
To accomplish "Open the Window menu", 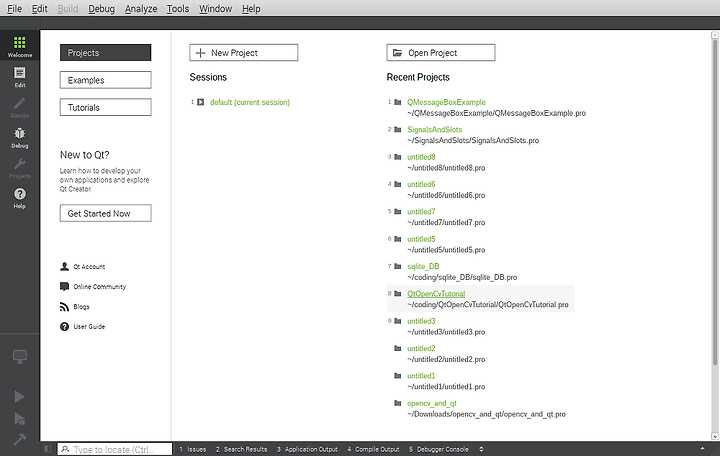I will [x=215, y=9].
